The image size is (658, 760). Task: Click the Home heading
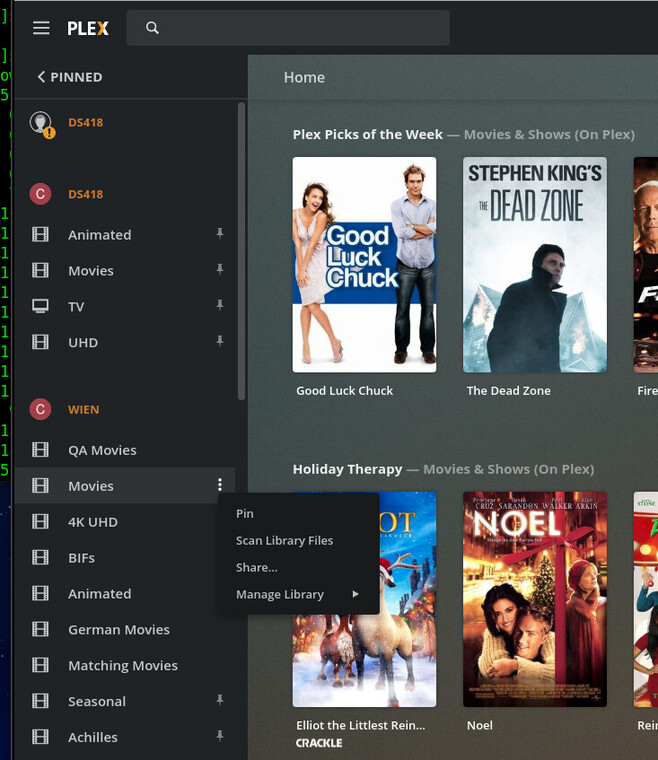click(x=304, y=78)
